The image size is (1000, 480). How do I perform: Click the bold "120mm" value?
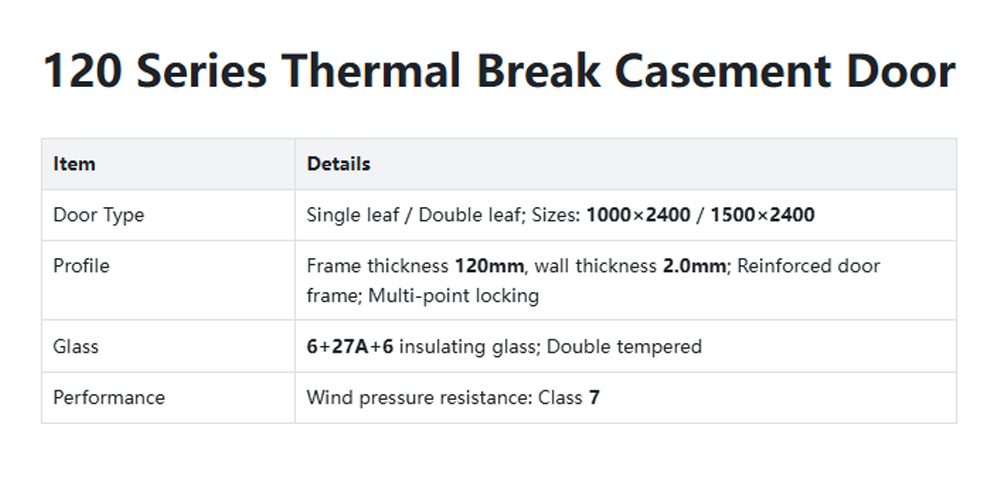(489, 266)
